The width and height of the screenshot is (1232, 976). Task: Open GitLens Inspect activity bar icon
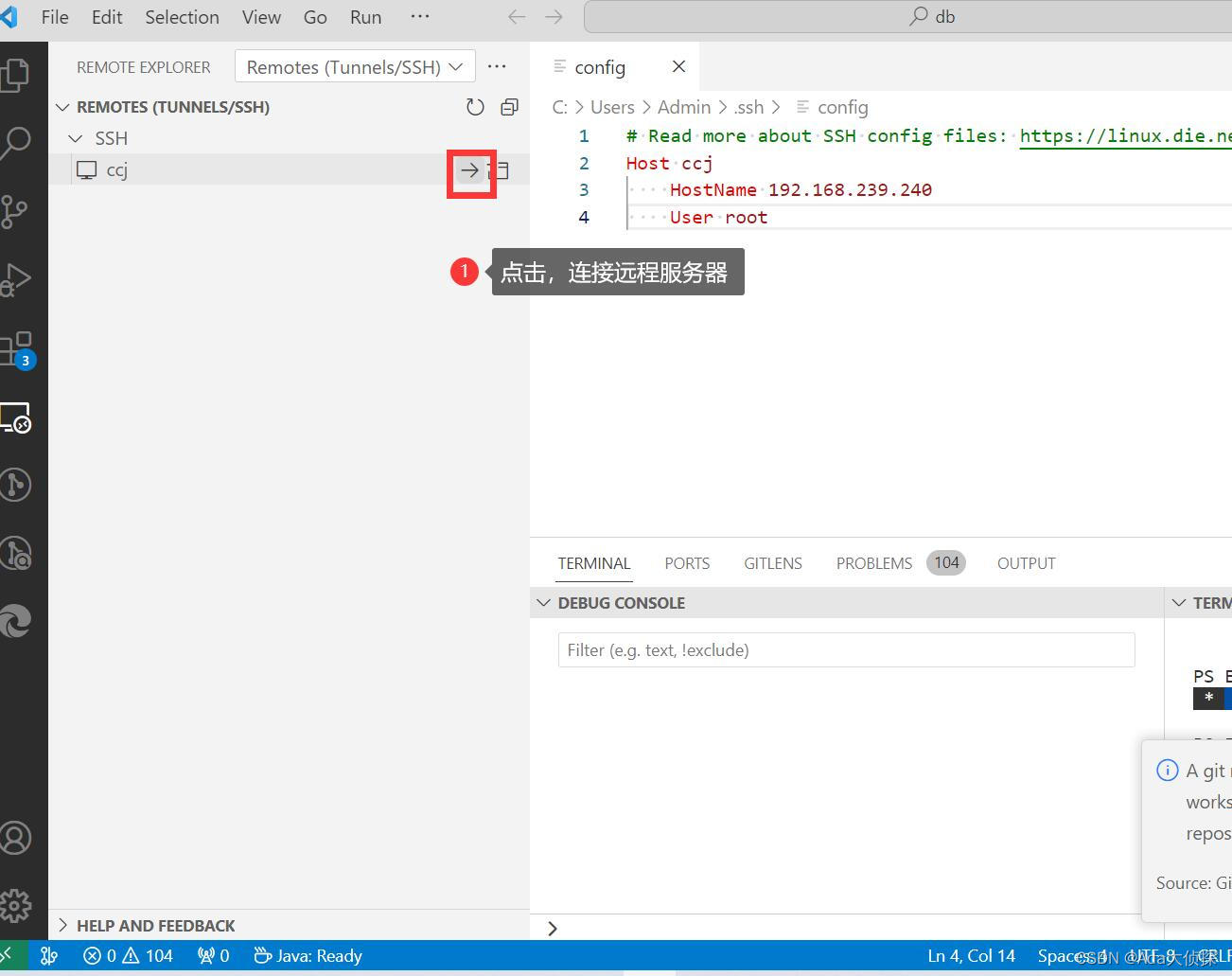tap(15, 553)
